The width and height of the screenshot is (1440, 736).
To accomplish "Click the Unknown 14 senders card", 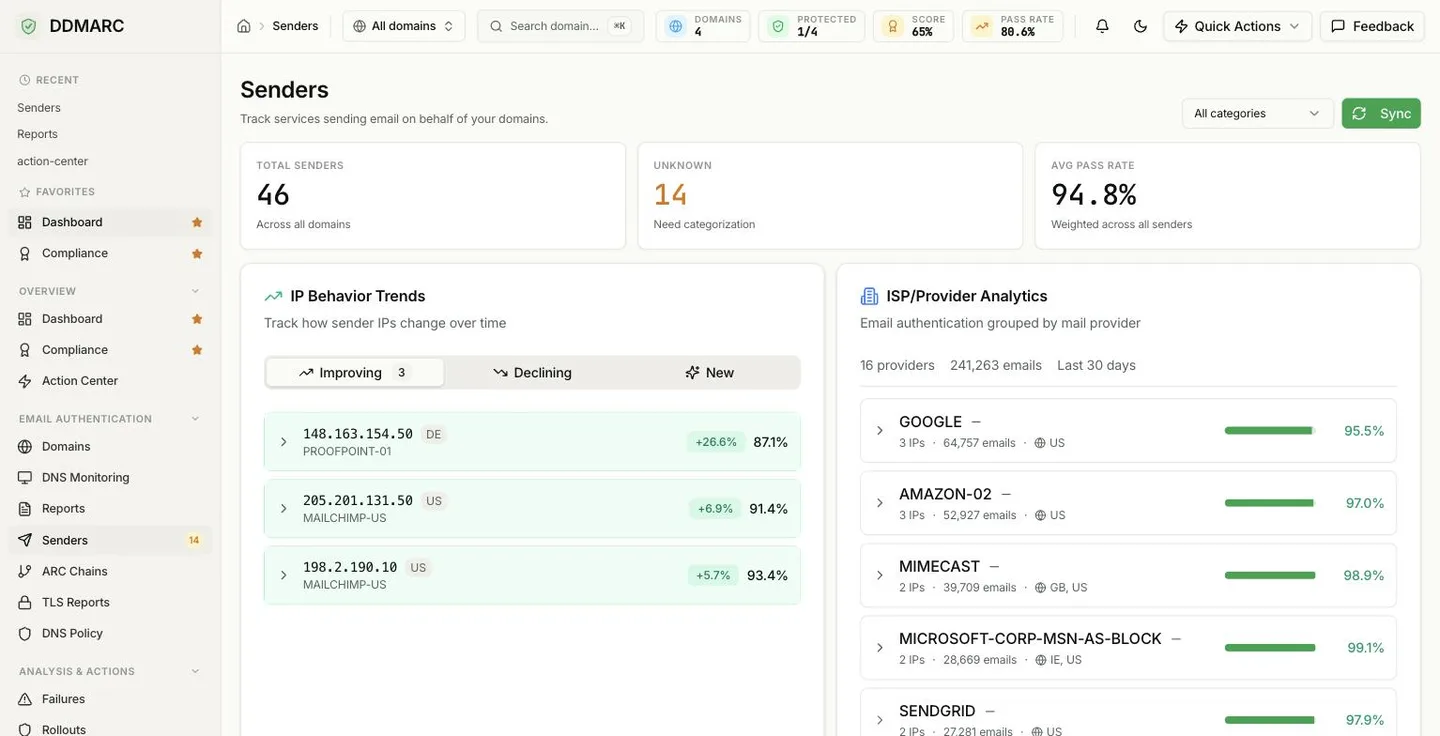I will [830, 196].
